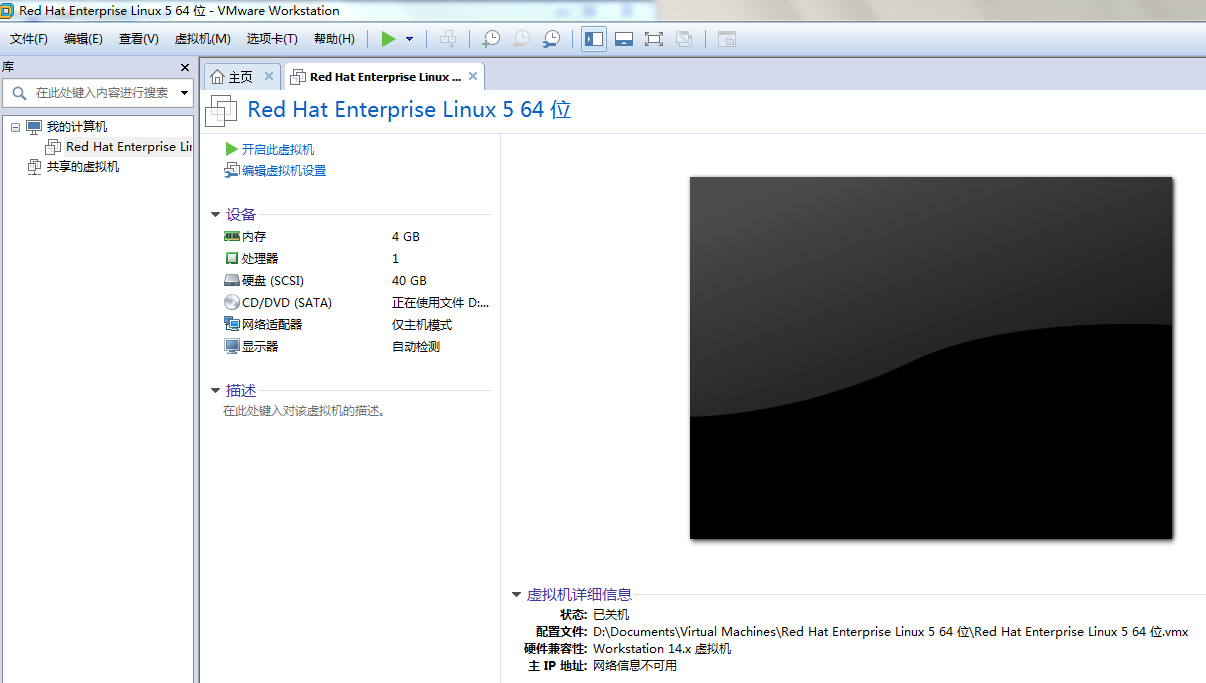This screenshot has height=683, width=1206.
Task: Toggle the rightmost console view button
Action: point(727,39)
